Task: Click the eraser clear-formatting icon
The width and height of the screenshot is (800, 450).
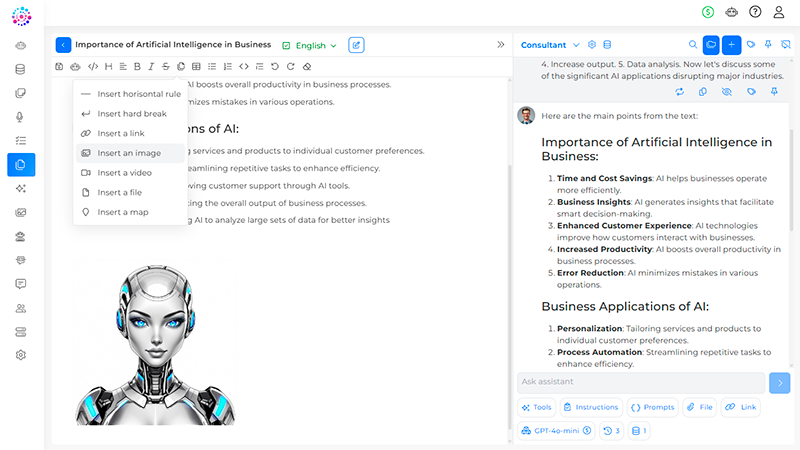Action: point(306,67)
